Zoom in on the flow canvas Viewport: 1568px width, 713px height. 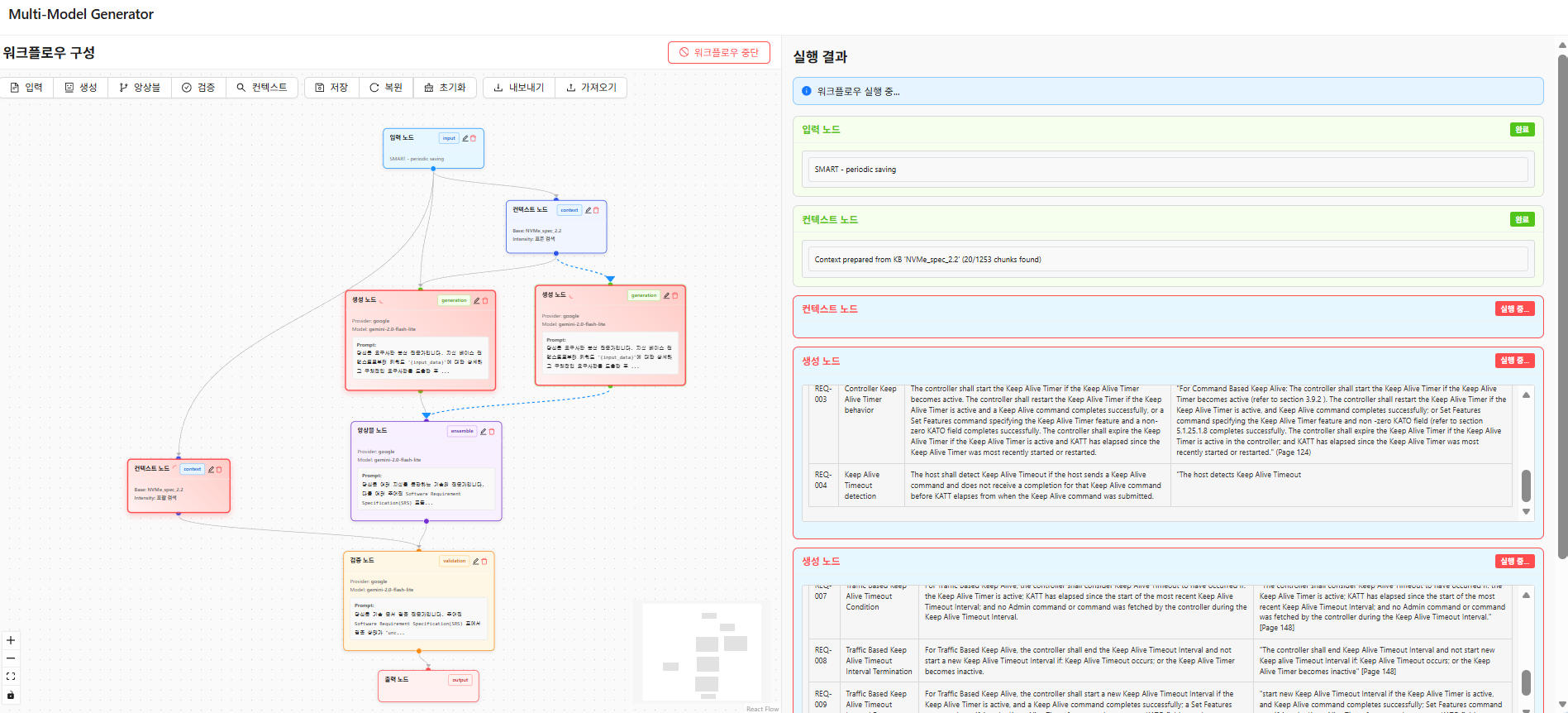[x=11, y=640]
